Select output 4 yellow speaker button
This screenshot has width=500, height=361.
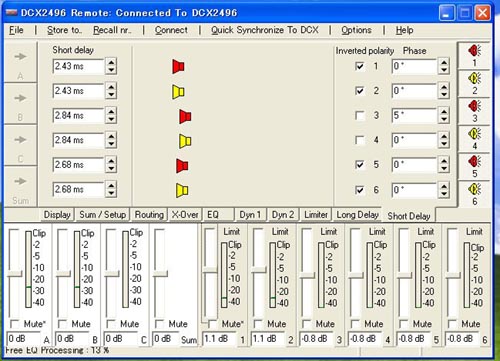(474, 139)
